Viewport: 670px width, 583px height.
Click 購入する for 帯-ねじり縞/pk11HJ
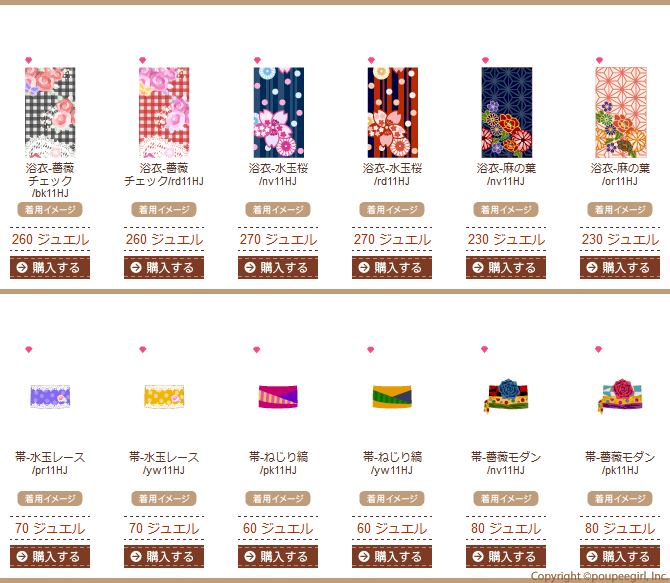point(278,556)
